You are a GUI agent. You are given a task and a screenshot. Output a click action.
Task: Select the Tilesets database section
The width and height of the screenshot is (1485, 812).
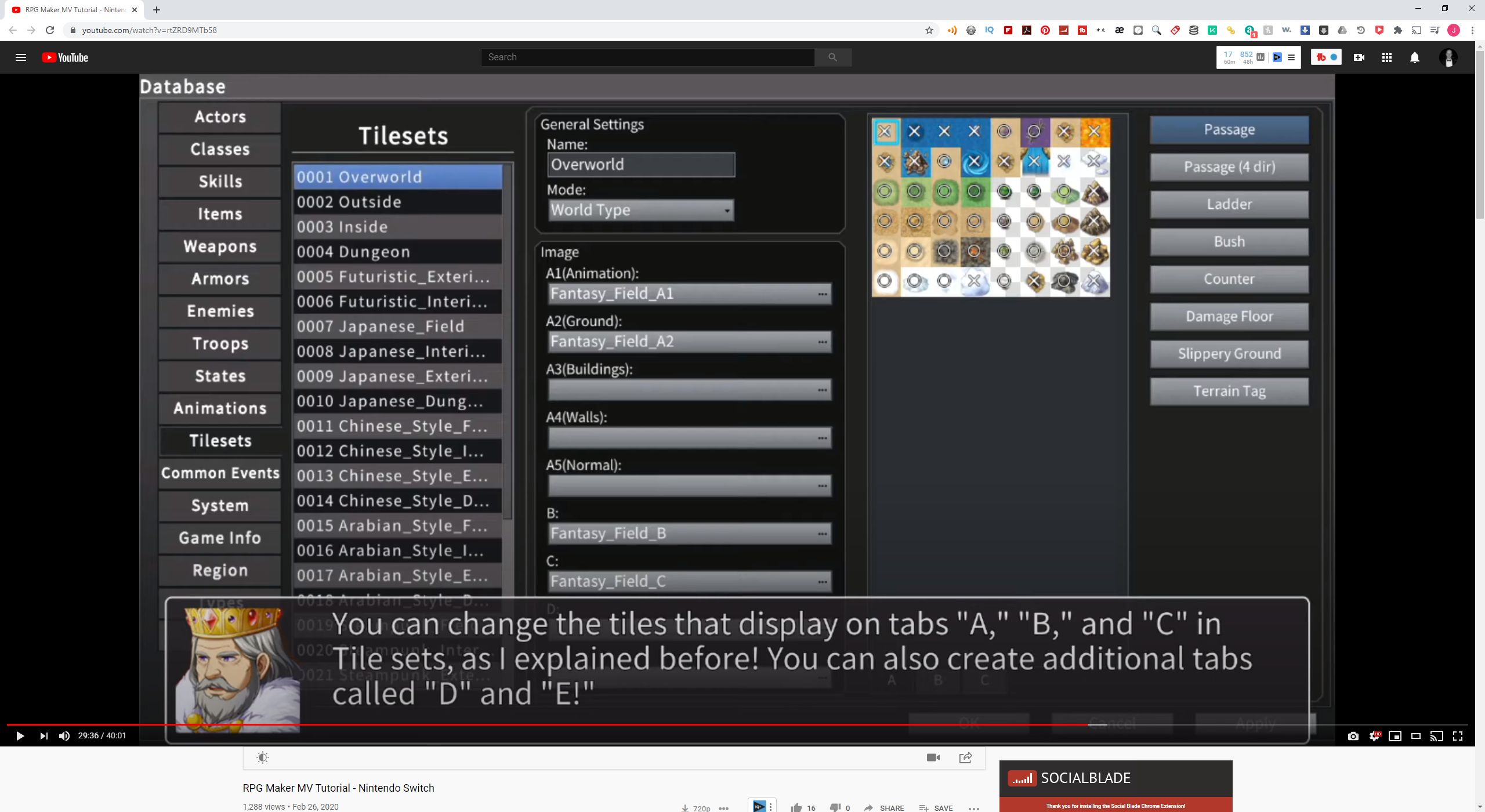220,441
